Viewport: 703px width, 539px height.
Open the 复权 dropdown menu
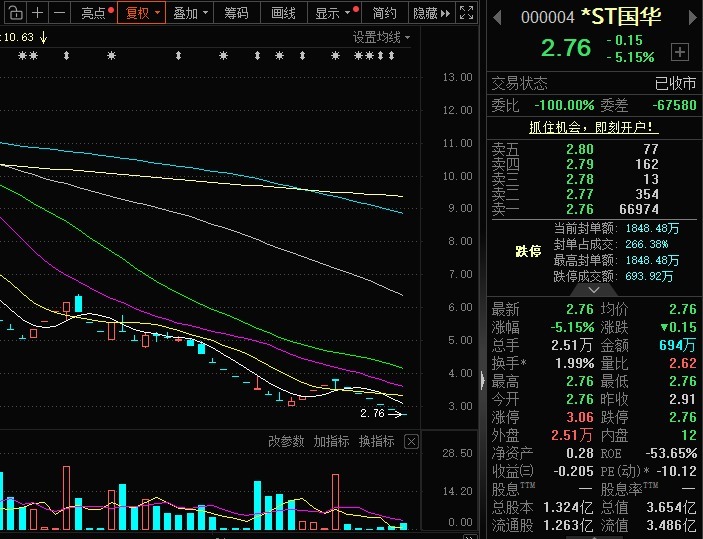click(x=143, y=13)
